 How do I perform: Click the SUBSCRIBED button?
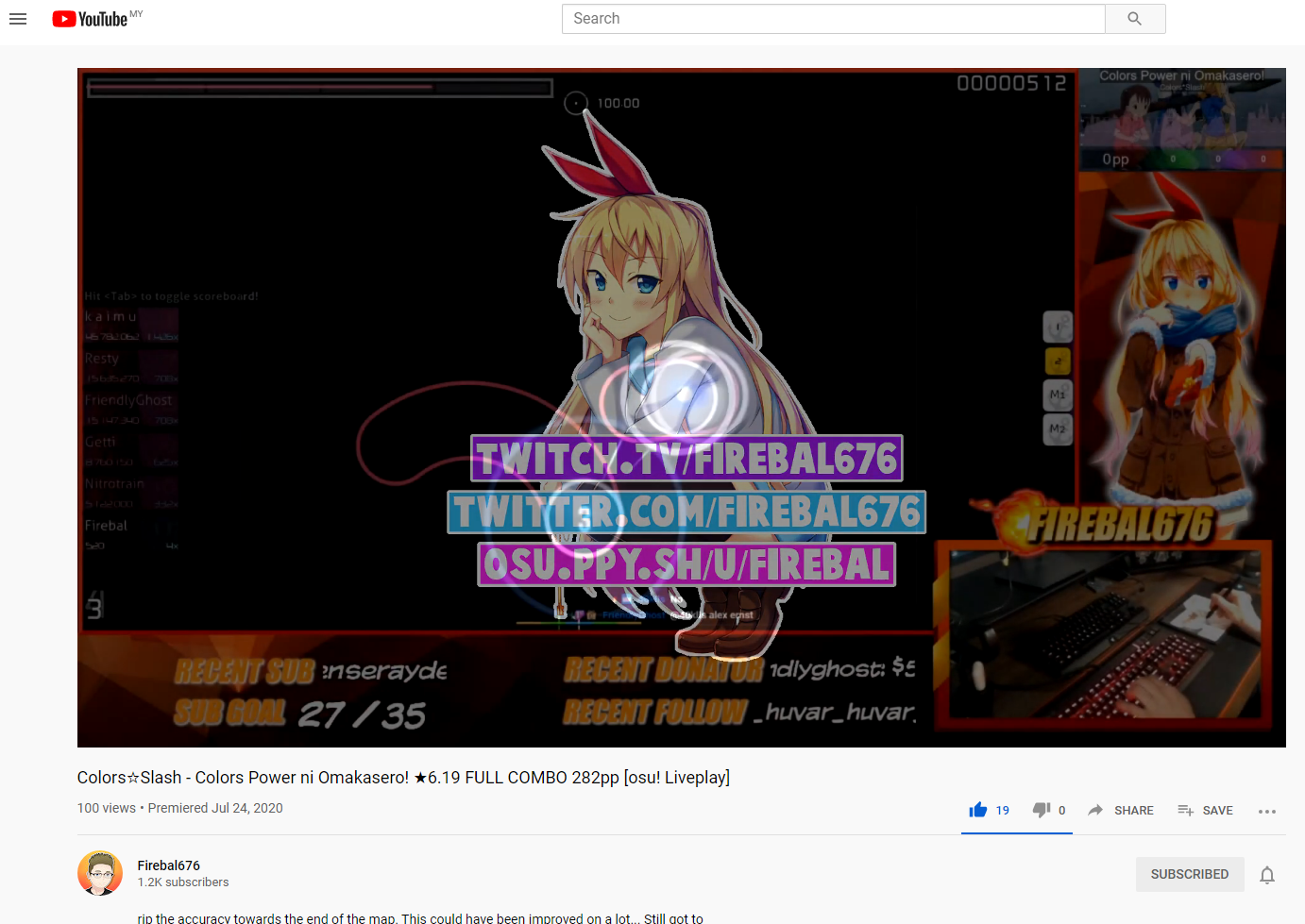(x=1190, y=874)
